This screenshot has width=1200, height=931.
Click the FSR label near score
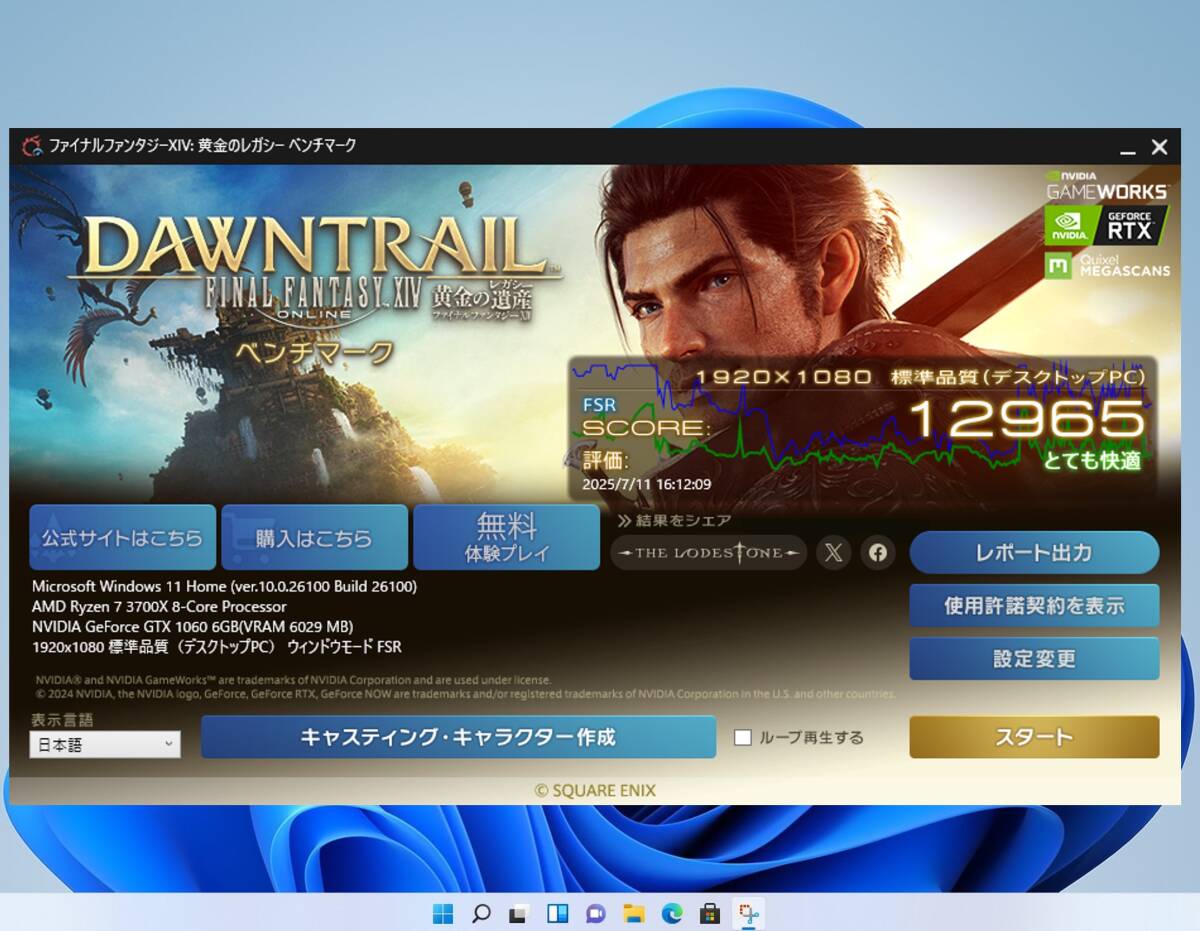pyautogui.click(x=599, y=405)
